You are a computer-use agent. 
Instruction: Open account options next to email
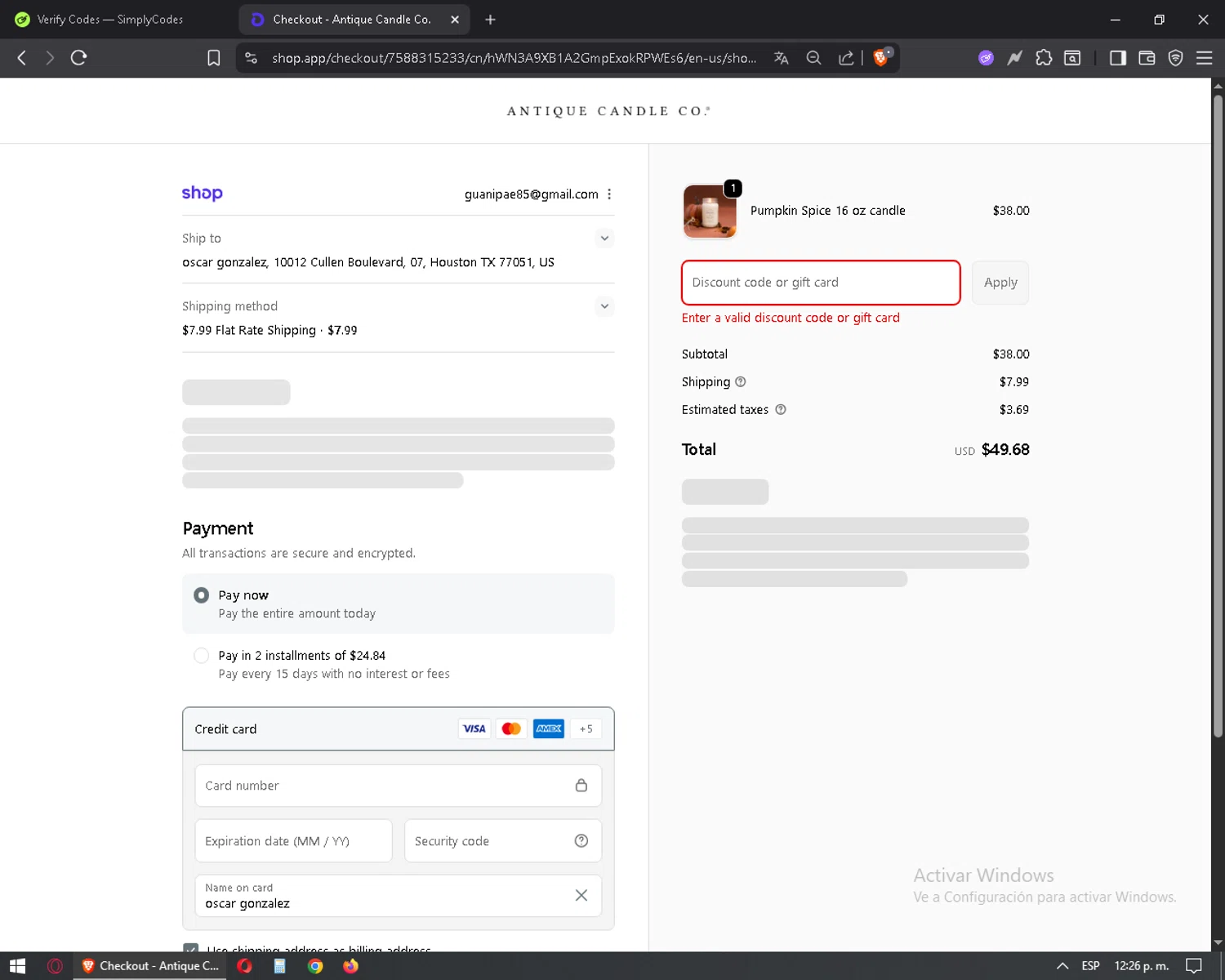[x=609, y=194]
